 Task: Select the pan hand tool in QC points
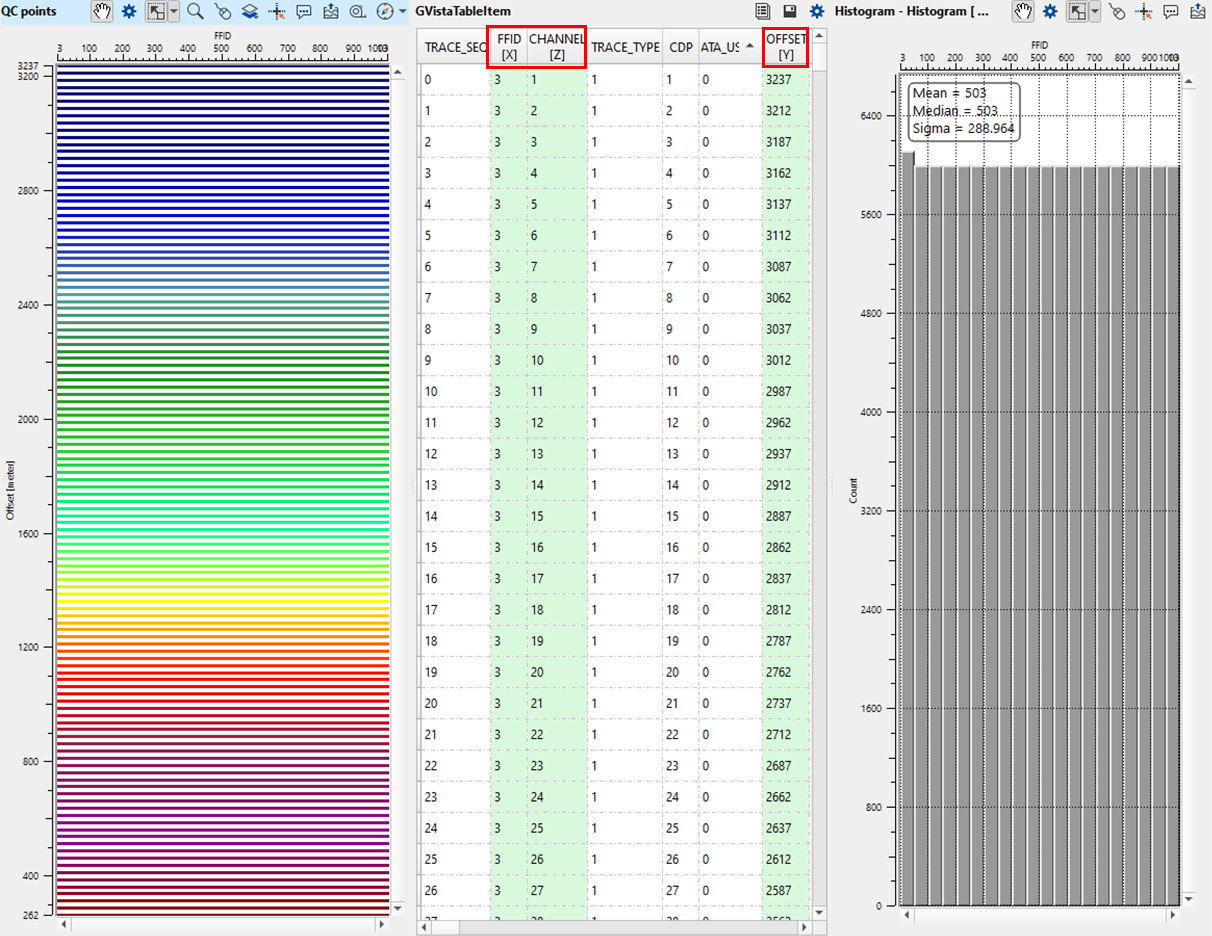tap(102, 11)
